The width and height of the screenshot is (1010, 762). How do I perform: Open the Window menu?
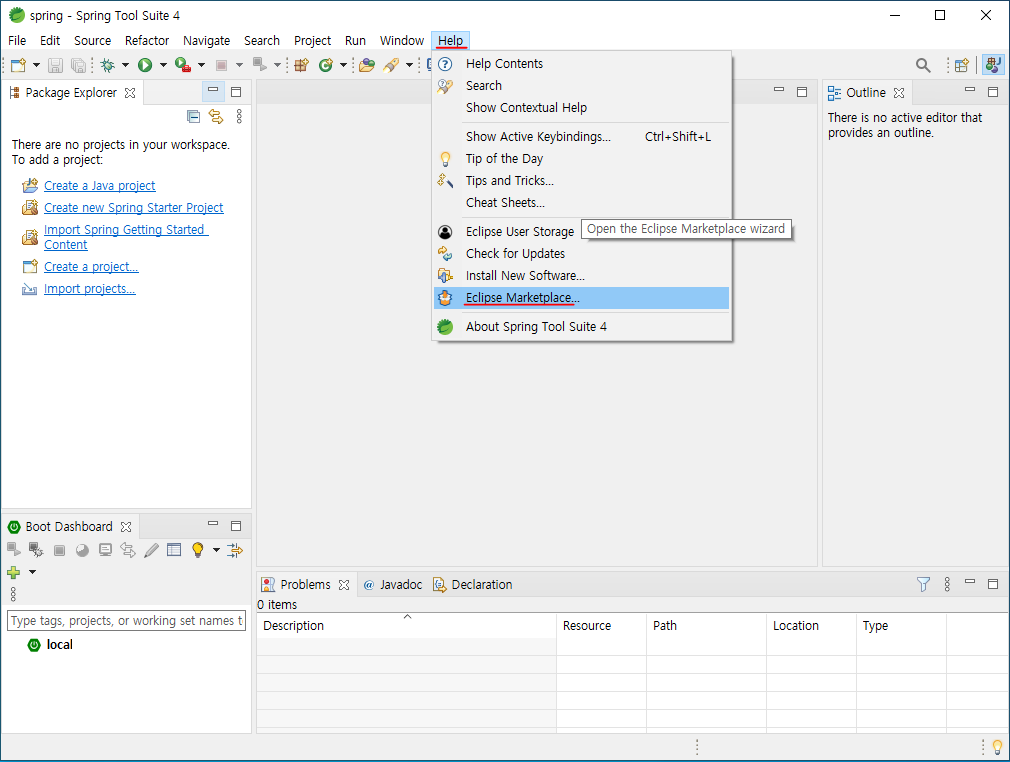(402, 41)
